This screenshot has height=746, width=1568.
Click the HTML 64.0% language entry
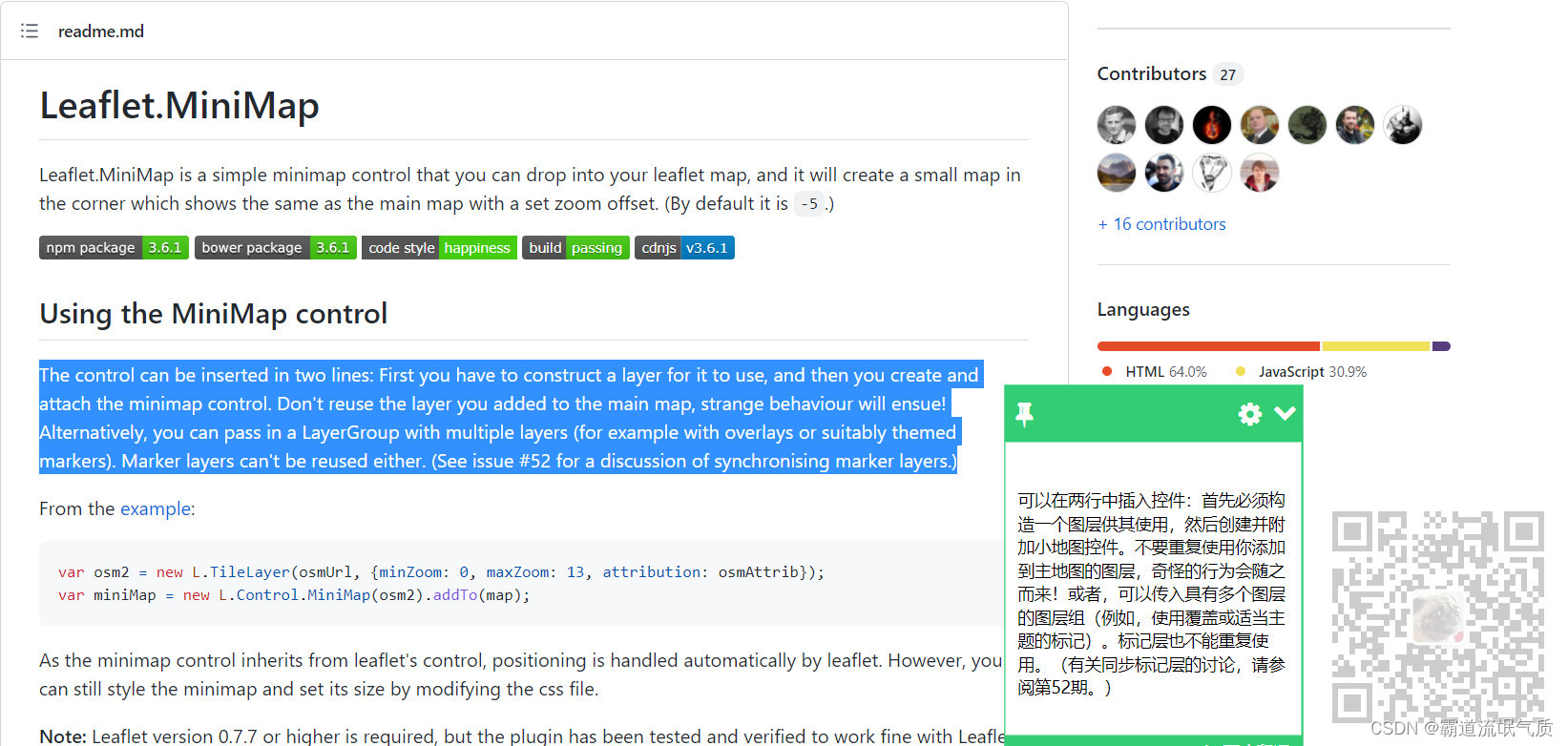click(1155, 372)
